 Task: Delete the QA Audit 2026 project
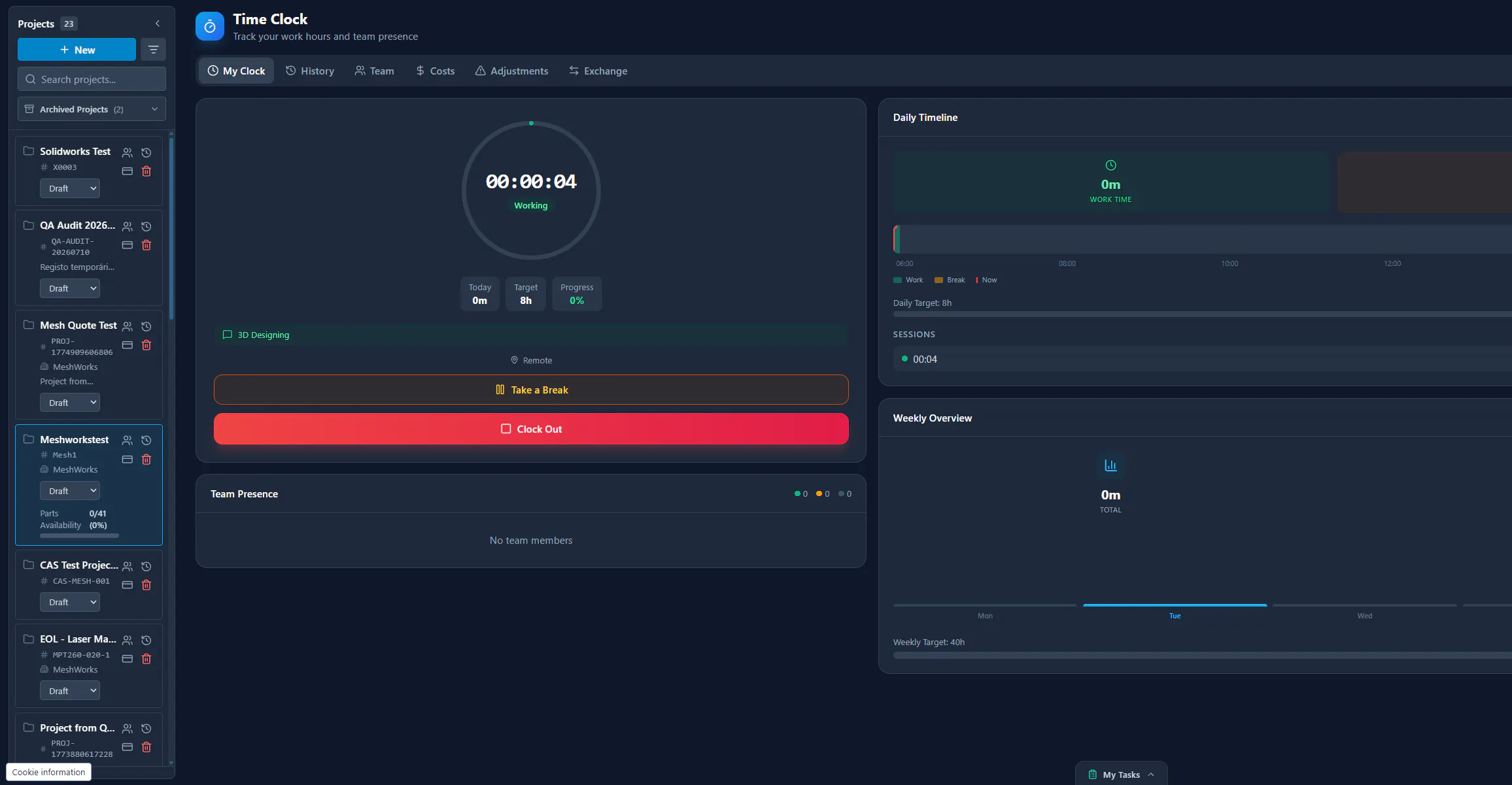click(x=146, y=245)
